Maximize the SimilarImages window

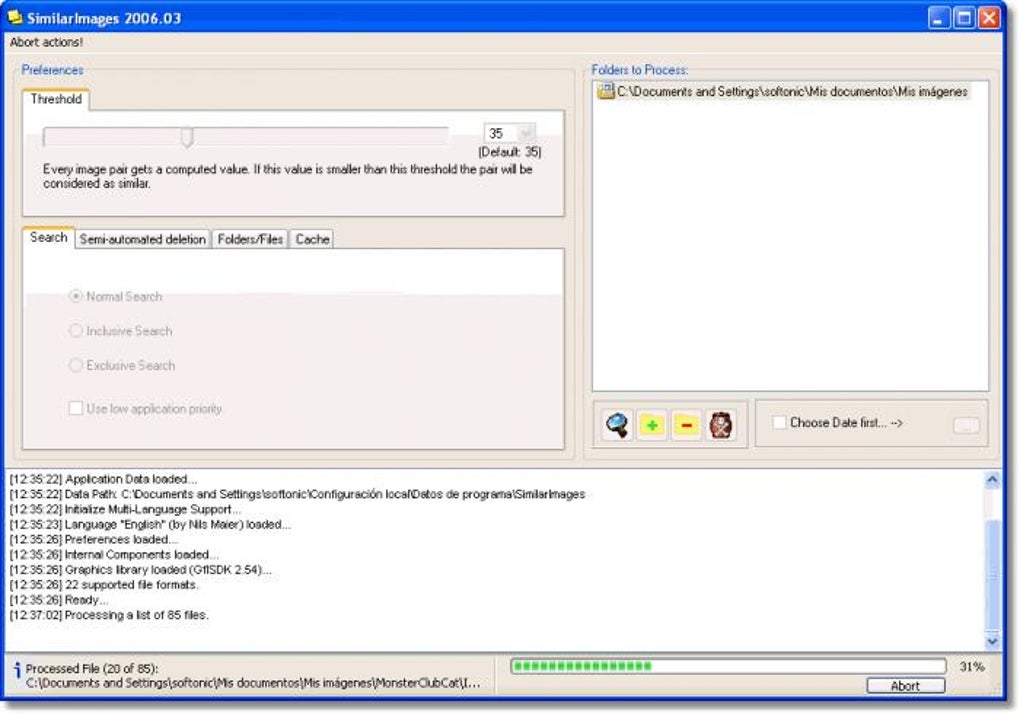point(964,18)
